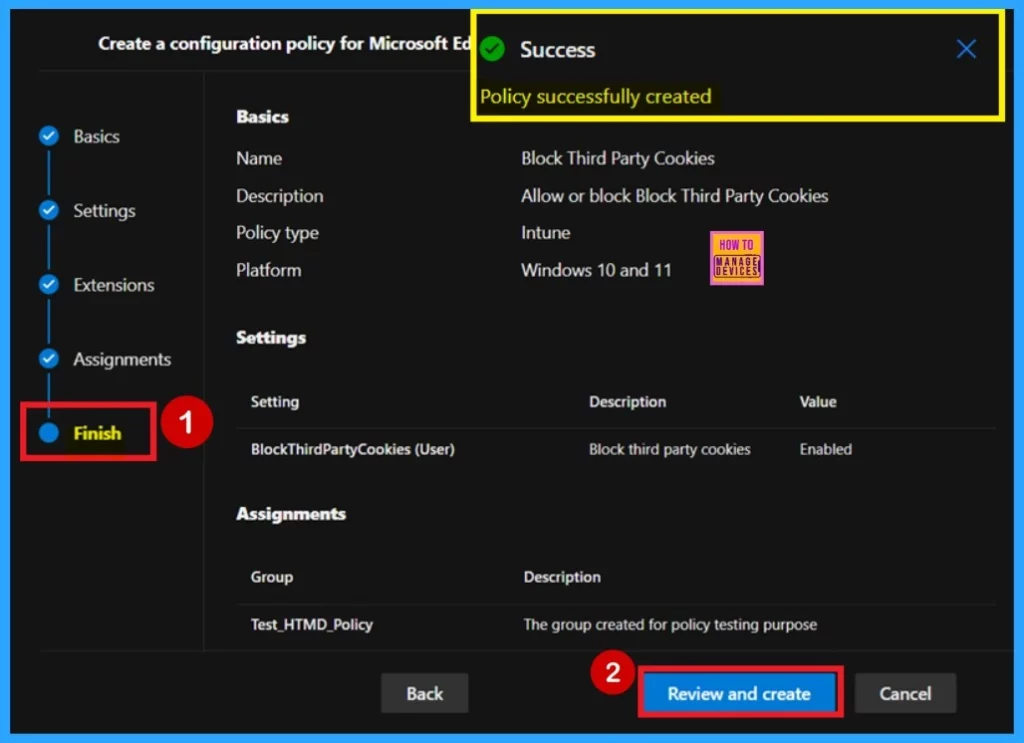The height and width of the screenshot is (743, 1024).
Task: Click the Policy successfully created message
Action: pos(596,97)
